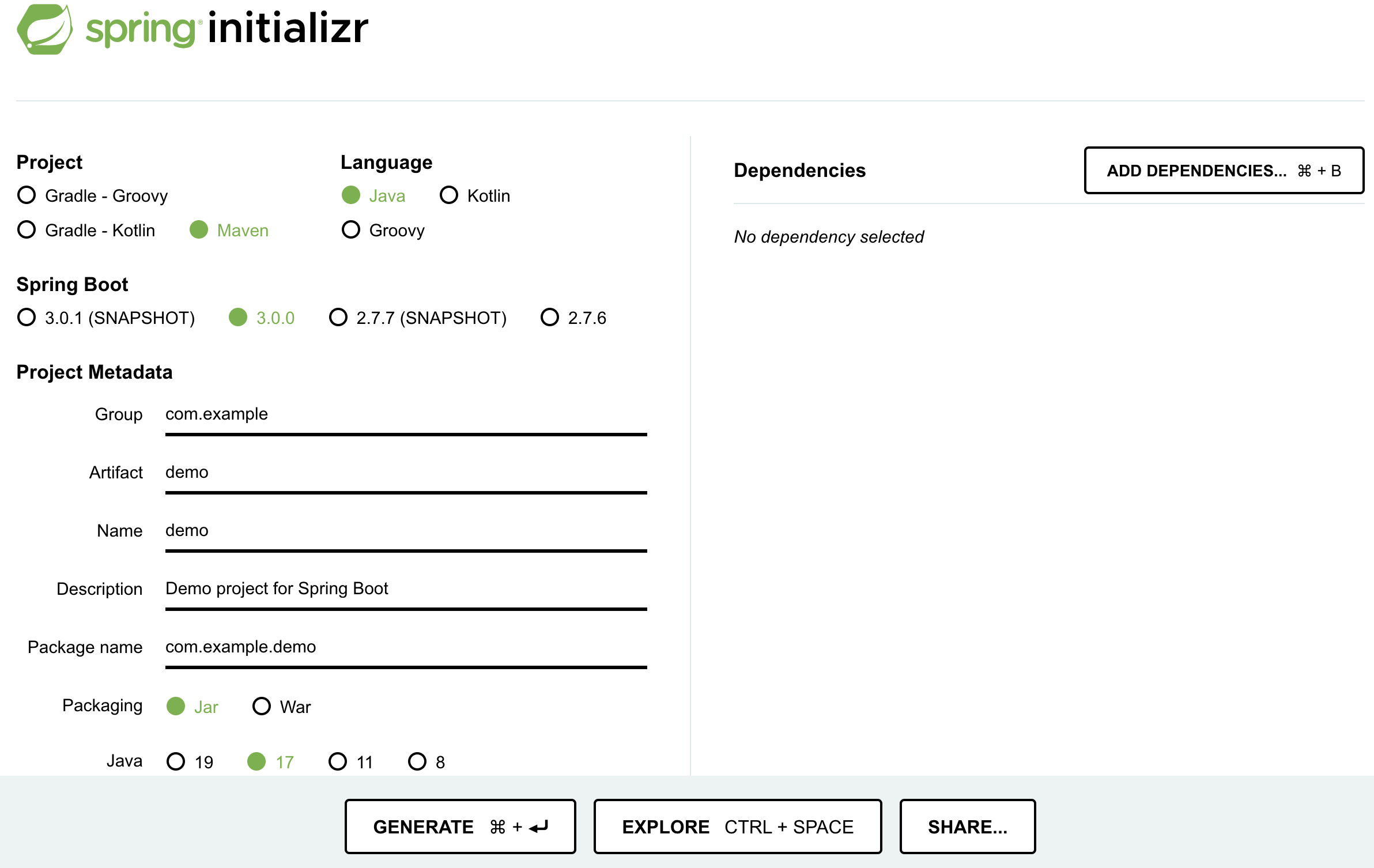Select the Maven project radio button
The height and width of the screenshot is (868, 1374).
pyautogui.click(x=199, y=230)
